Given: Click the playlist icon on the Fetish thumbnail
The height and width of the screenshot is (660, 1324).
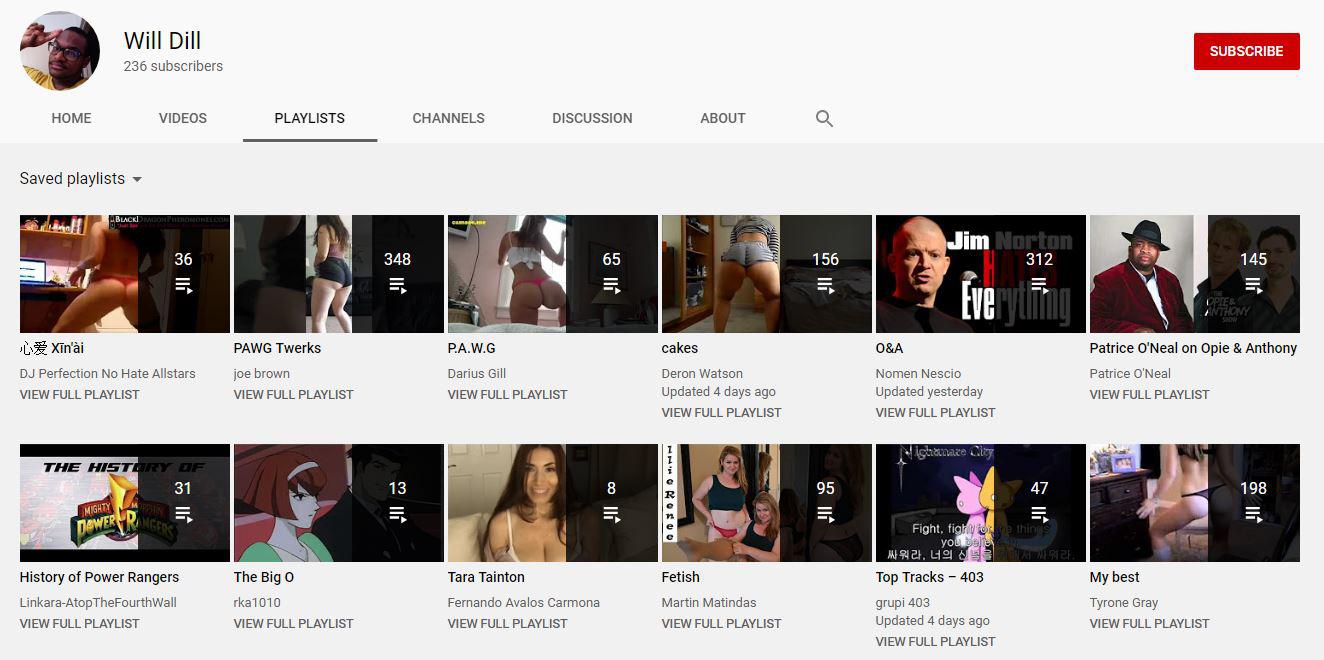Looking at the screenshot, I should 826,514.
